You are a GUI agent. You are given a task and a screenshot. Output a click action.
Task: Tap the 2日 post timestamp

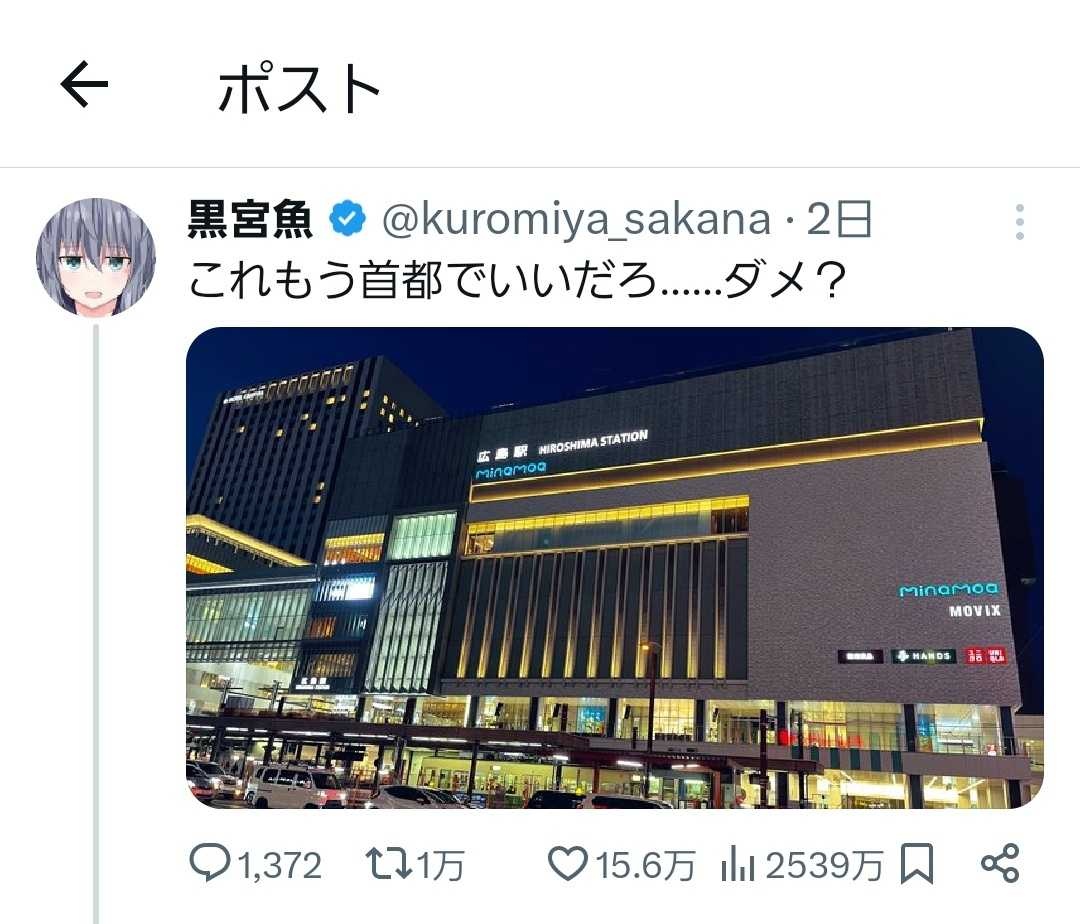(x=839, y=220)
